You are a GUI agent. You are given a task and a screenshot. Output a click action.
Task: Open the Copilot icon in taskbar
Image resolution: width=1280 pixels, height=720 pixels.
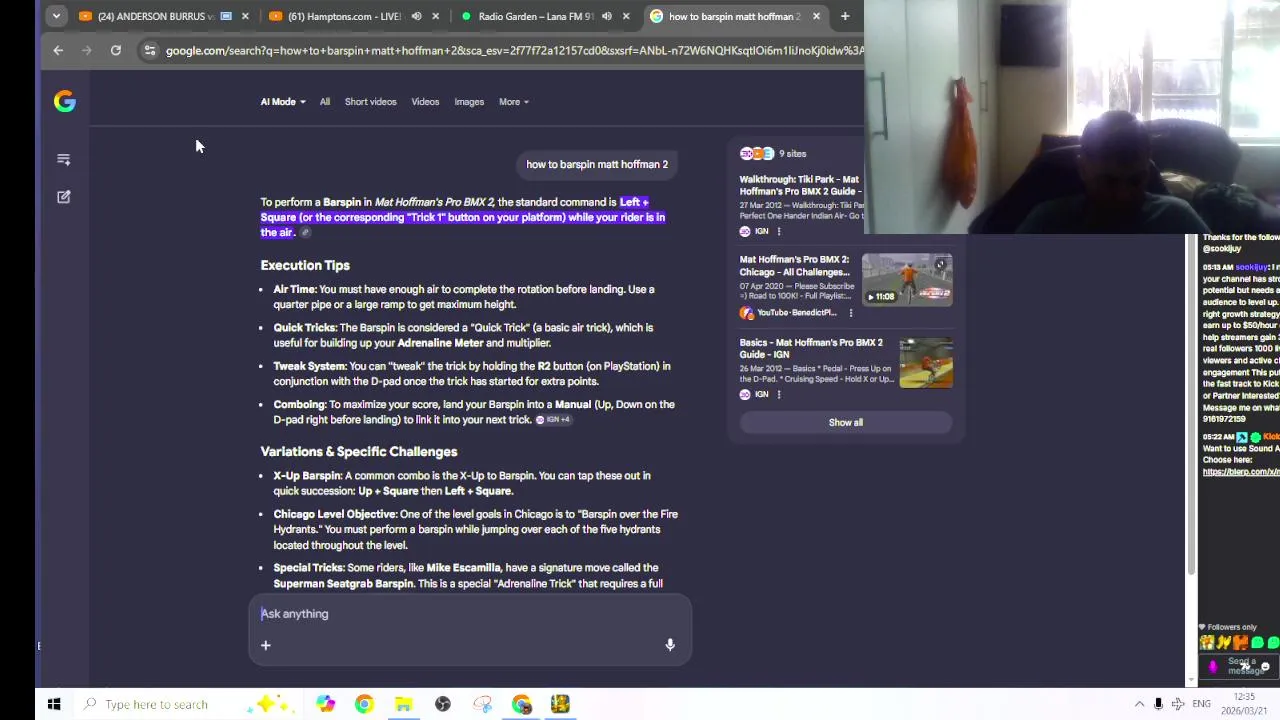click(325, 704)
